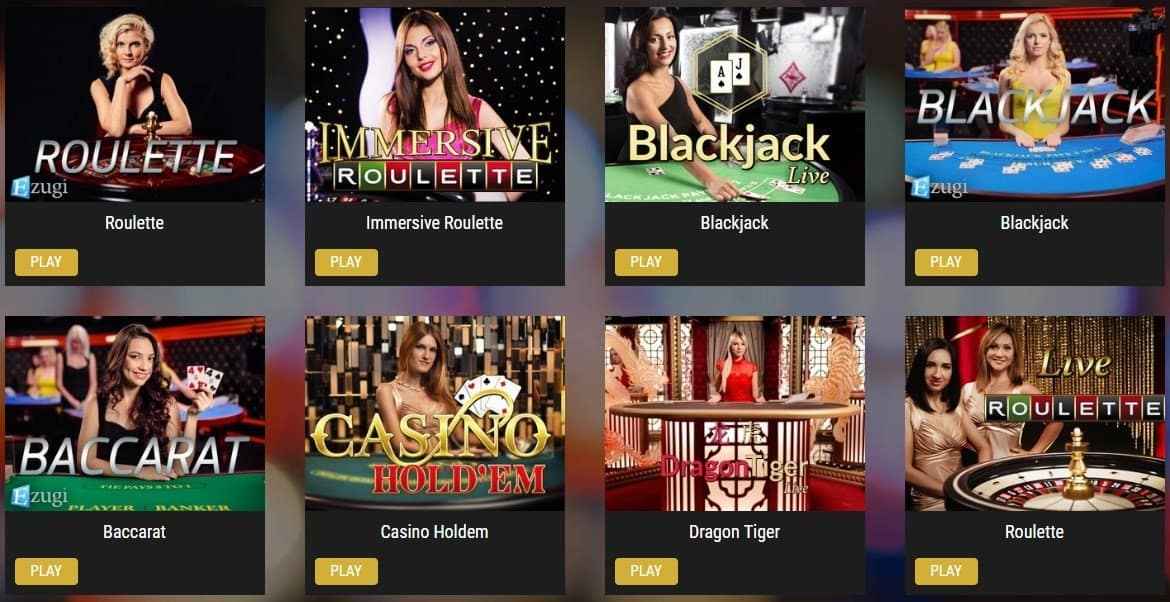Click the Ezugi logo on Baccarat thumbnail
1170x602 pixels.
coord(39,496)
